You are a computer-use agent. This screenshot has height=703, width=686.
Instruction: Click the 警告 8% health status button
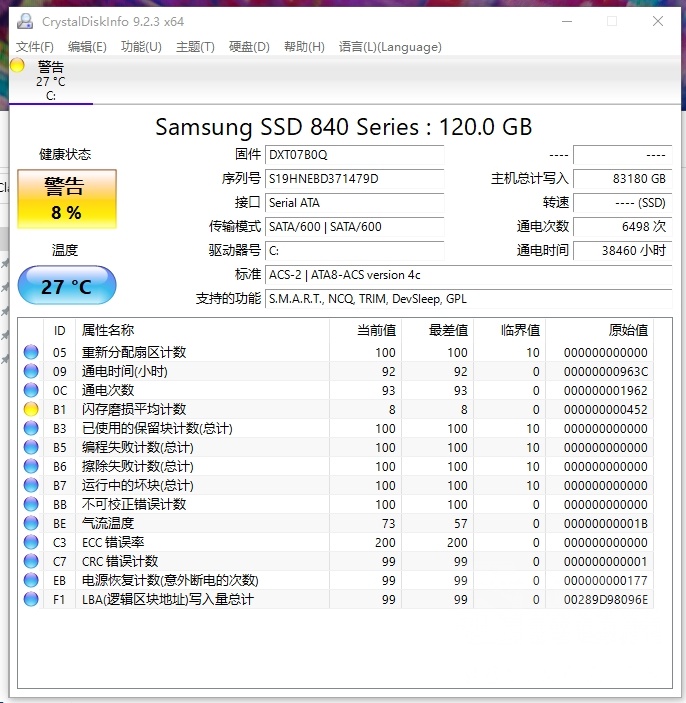66,199
